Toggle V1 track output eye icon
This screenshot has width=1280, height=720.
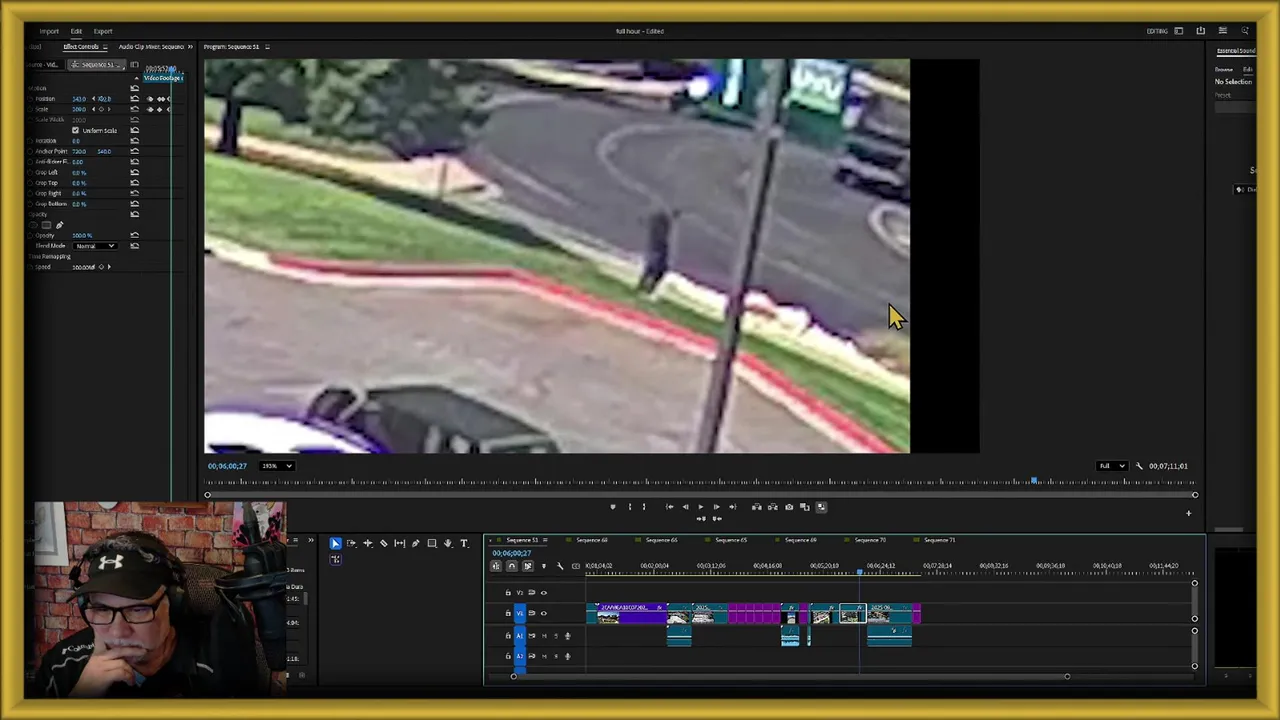[x=543, y=613]
